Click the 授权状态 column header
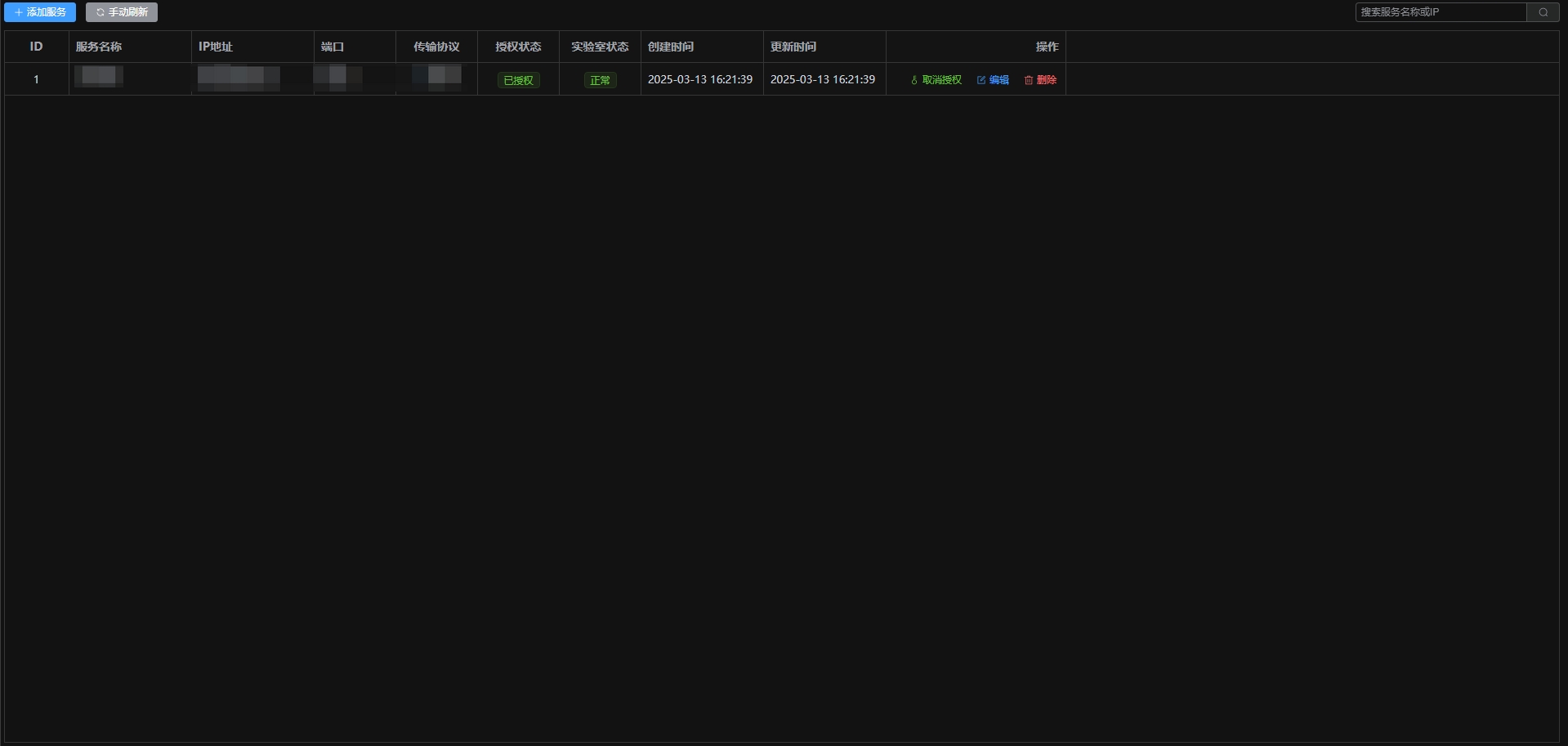This screenshot has height=746, width=1568. (518, 47)
